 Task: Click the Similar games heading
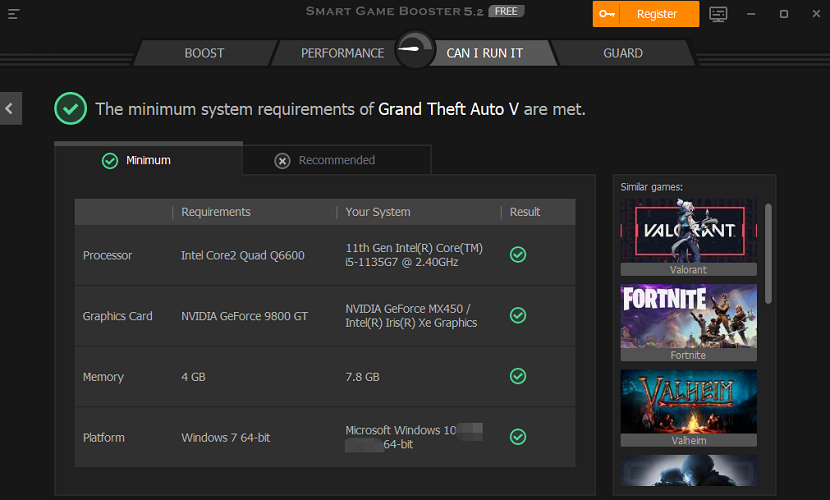(x=652, y=187)
